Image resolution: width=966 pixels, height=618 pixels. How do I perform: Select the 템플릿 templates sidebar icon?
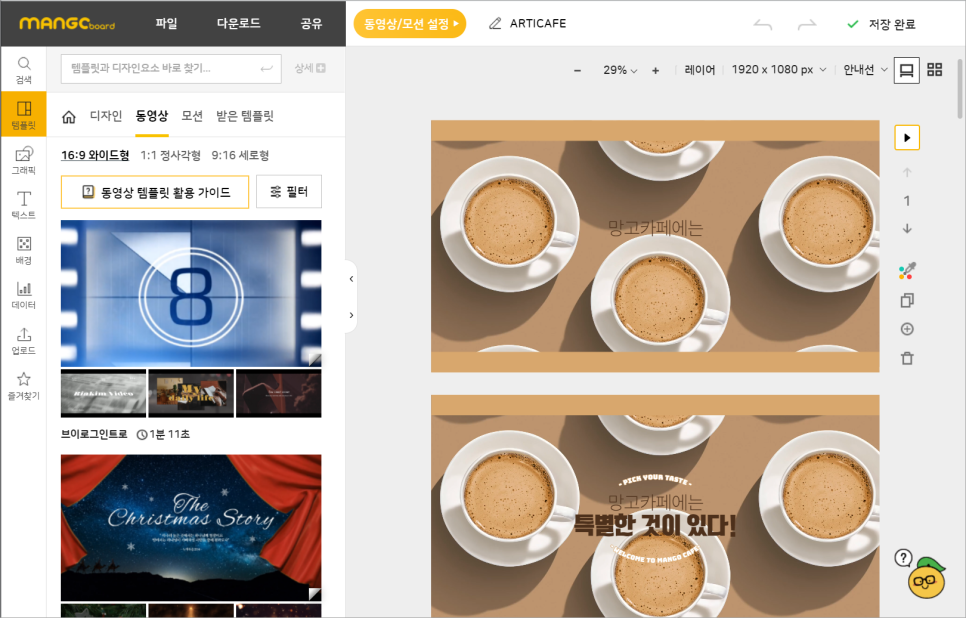point(23,115)
